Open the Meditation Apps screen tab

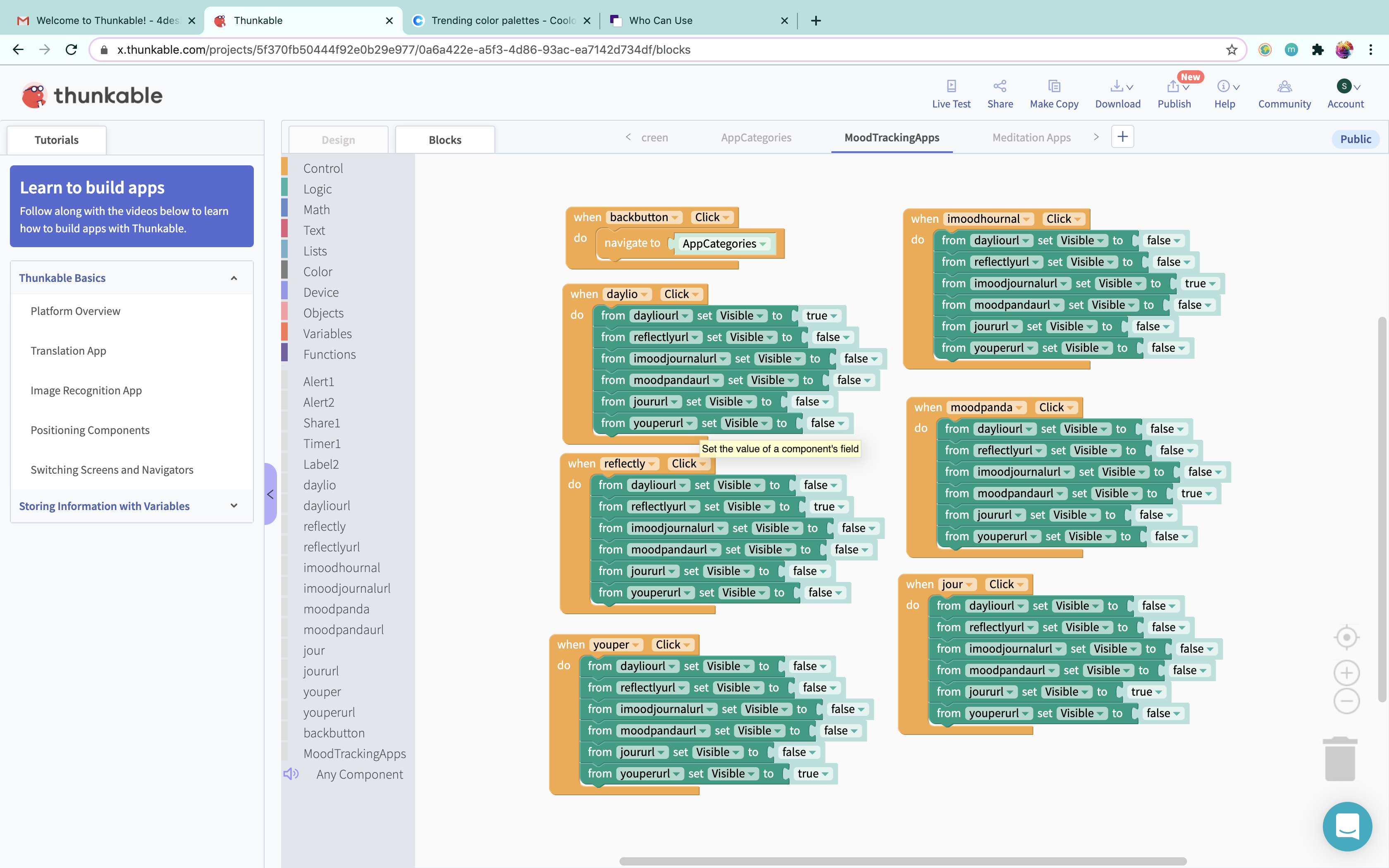coord(1031,137)
